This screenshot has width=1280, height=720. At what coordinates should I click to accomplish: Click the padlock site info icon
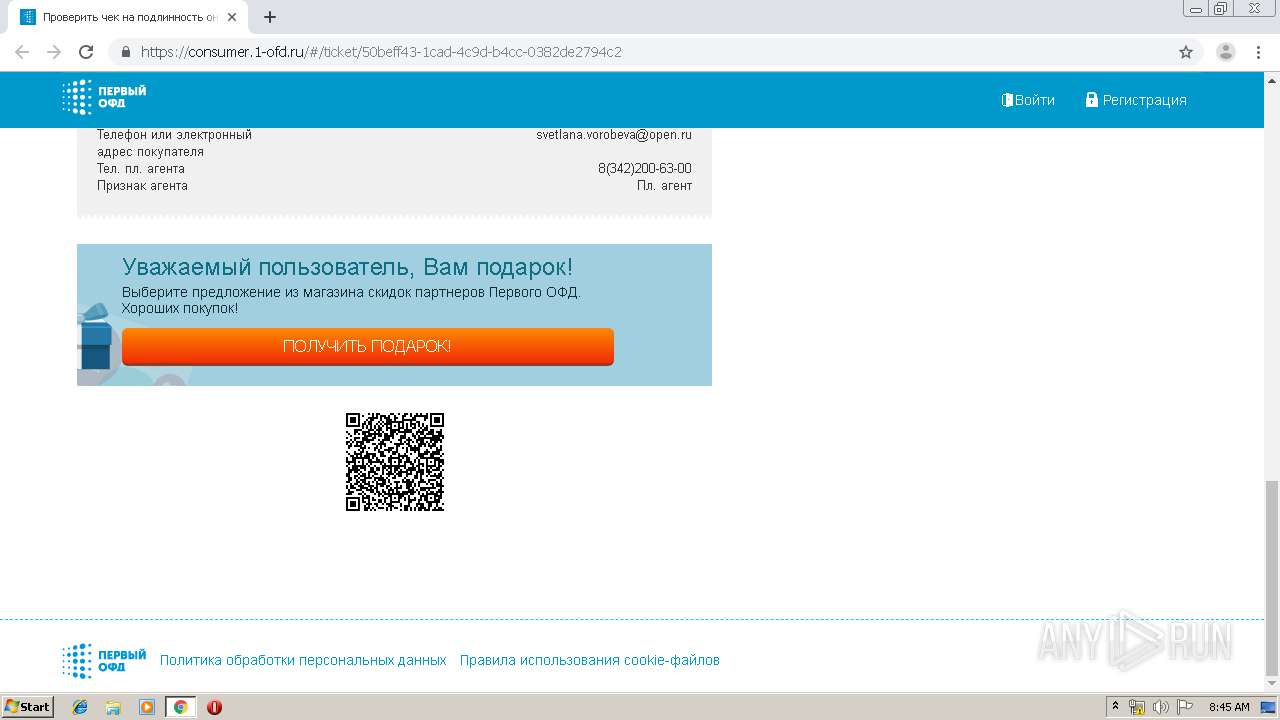pos(126,52)
